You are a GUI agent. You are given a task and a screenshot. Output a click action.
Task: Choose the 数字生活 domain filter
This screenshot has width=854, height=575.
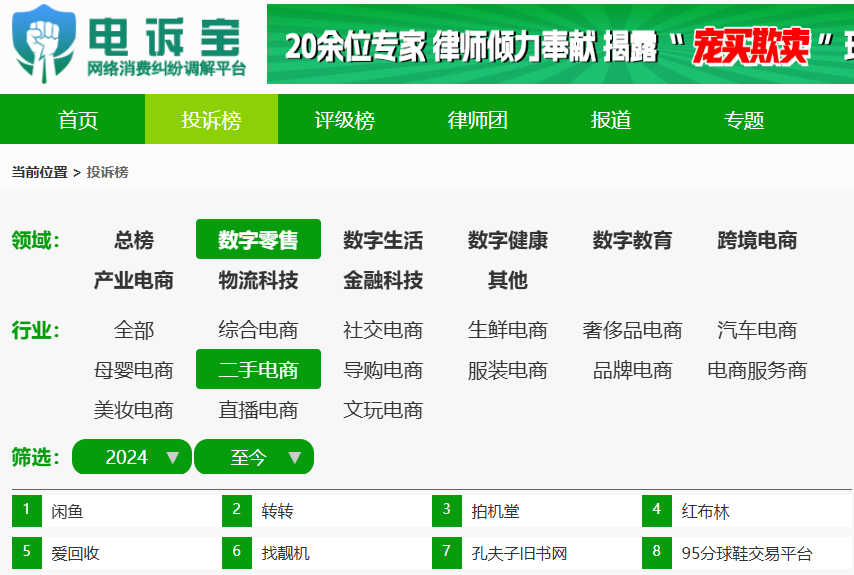tap(383, 240)
